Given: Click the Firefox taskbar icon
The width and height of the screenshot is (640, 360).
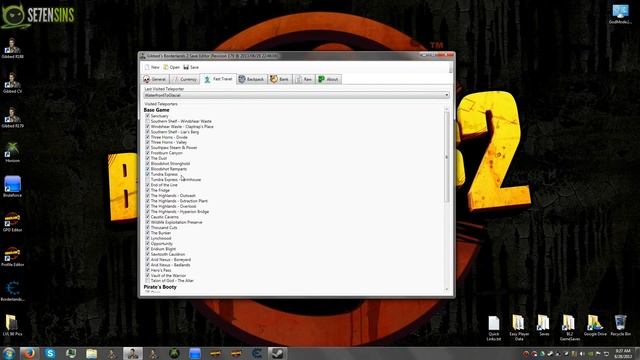Looking at the screenshot, I should coord(29,353).
